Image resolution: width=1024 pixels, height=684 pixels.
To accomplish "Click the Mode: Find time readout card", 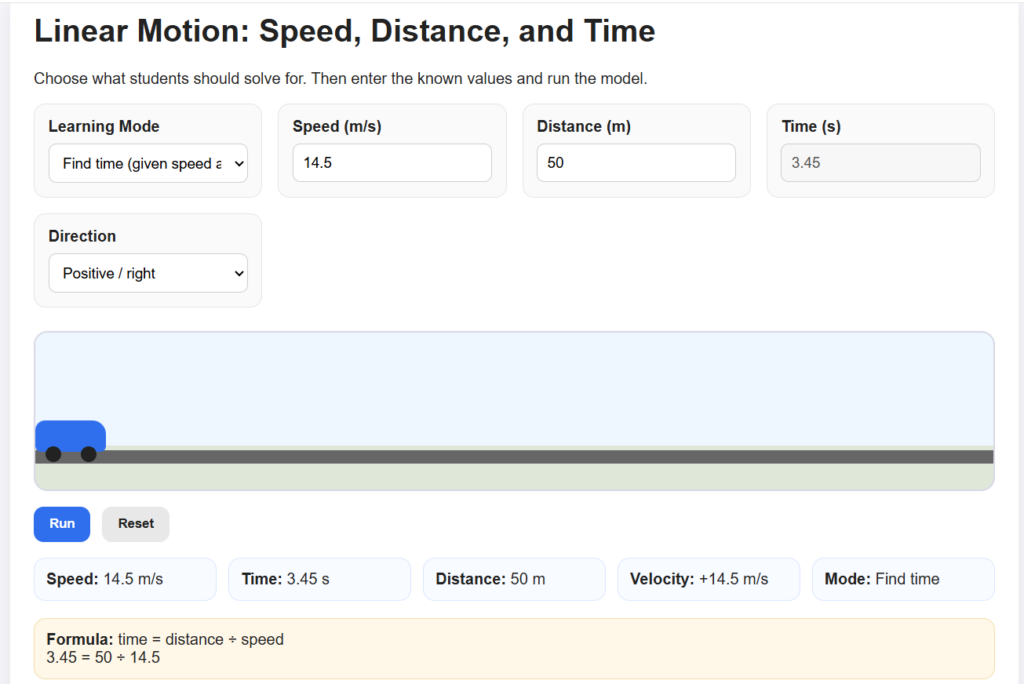I will [x=902, y=579].
